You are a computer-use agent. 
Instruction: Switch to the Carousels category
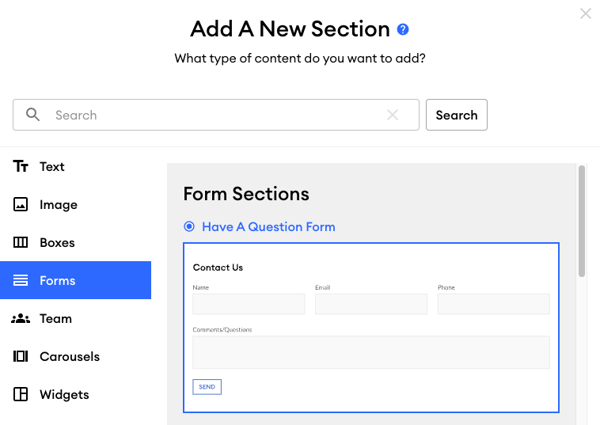pos(70,357)
